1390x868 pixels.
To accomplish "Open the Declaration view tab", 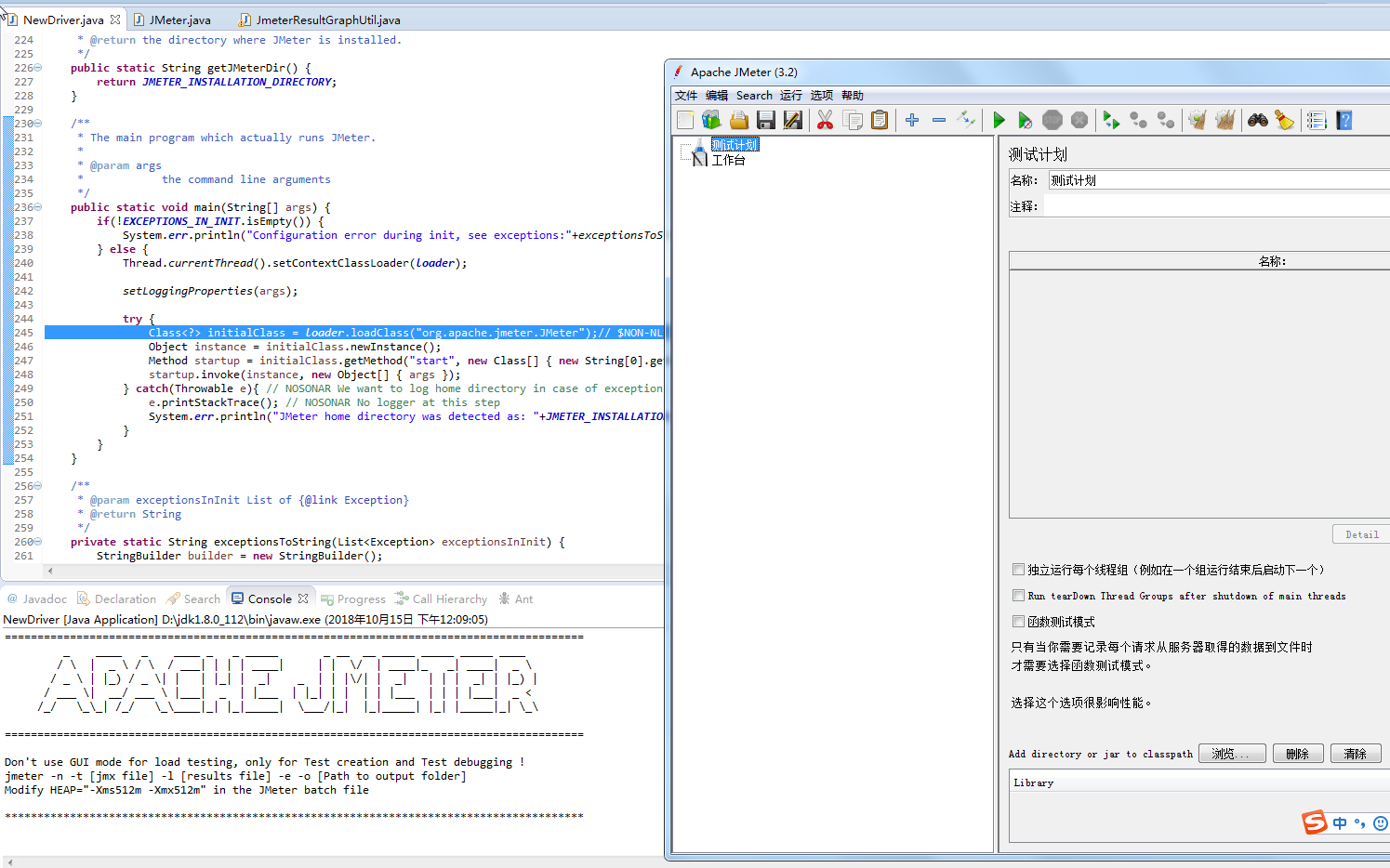I will point(117,599).
